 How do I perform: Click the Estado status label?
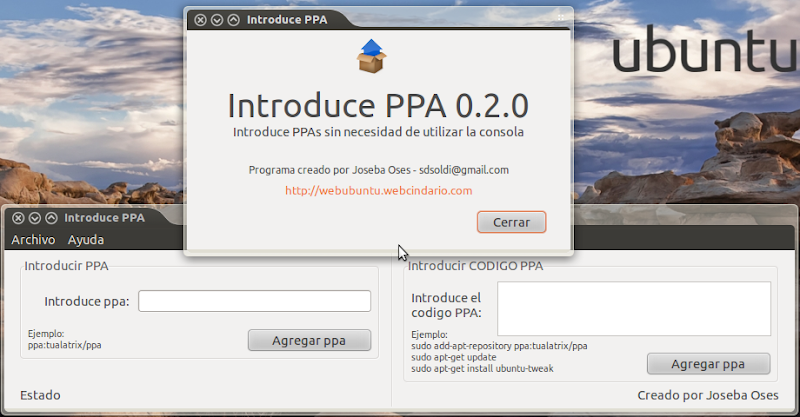40,395
